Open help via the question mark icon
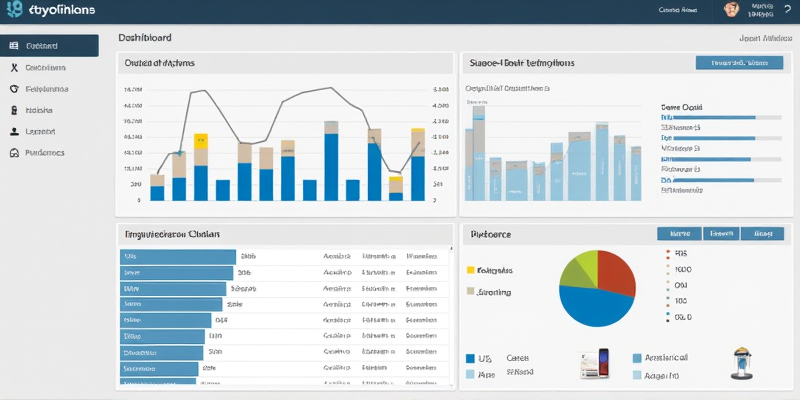 [x=788, y=8]
